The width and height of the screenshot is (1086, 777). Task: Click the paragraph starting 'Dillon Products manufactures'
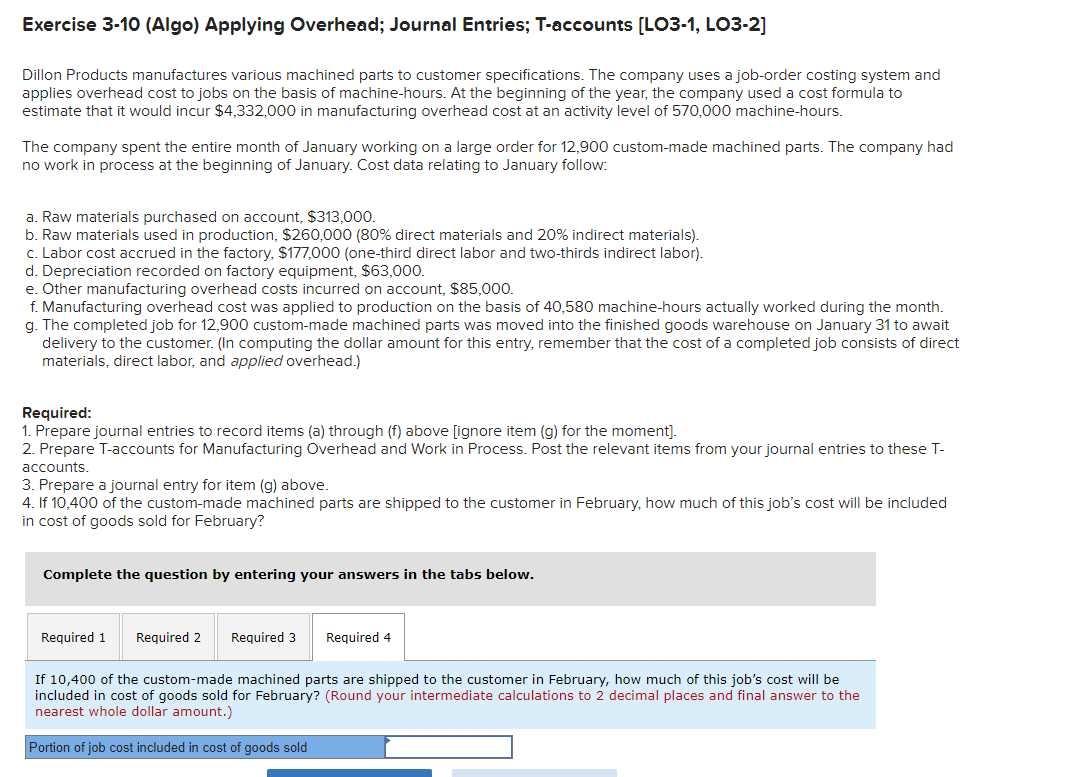(x=481, y=93)
